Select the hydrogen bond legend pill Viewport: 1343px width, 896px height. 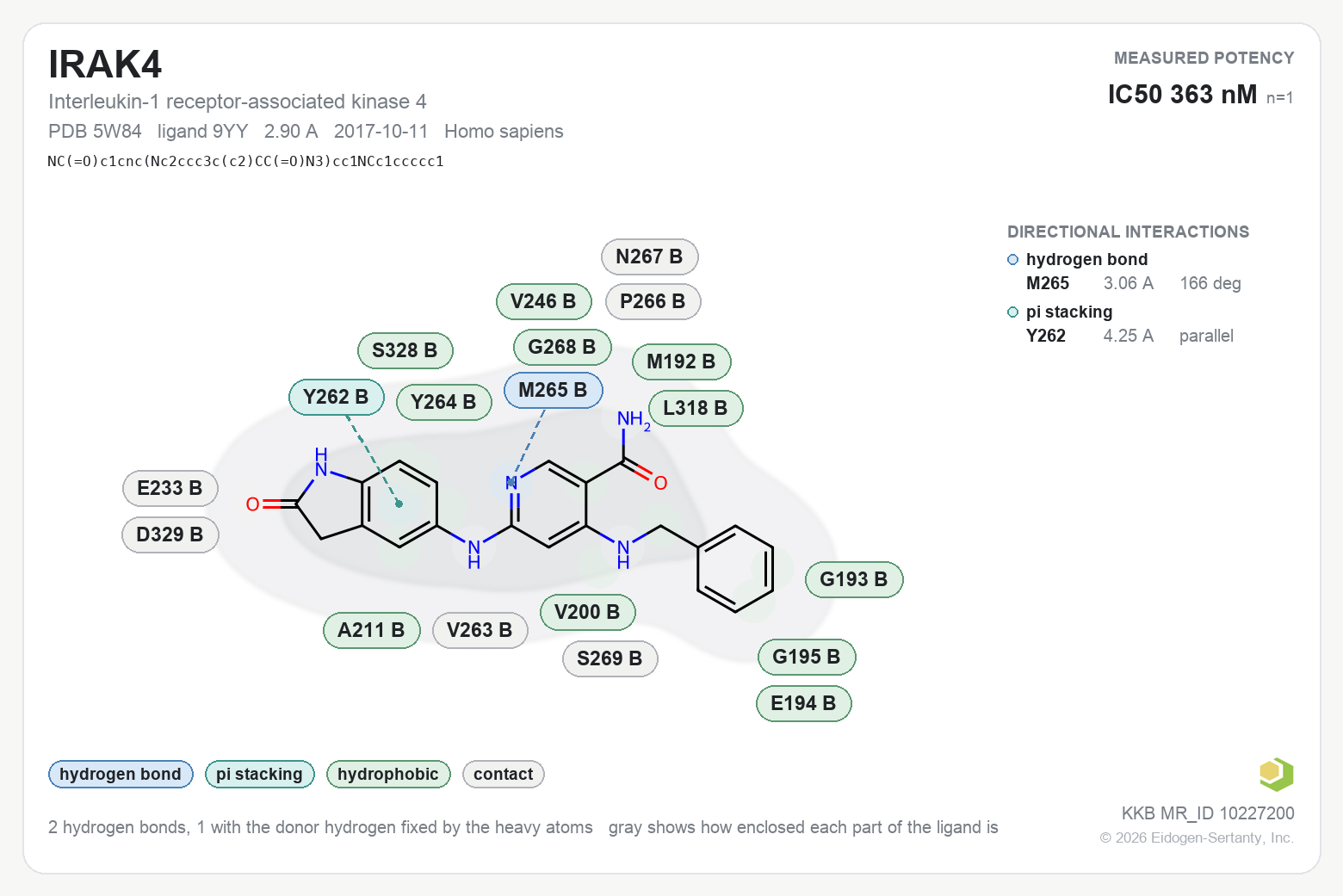pyautogui.click(x=121, y=774)
